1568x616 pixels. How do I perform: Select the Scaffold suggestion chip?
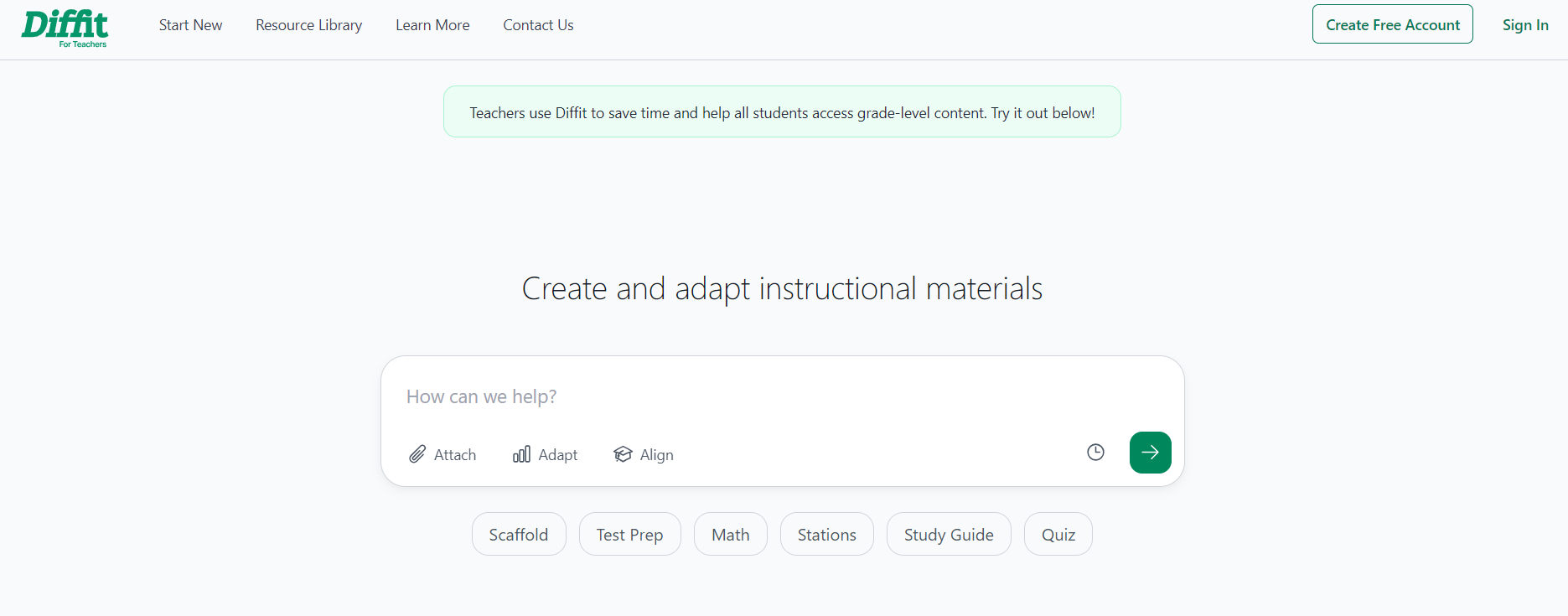(519, 534)
